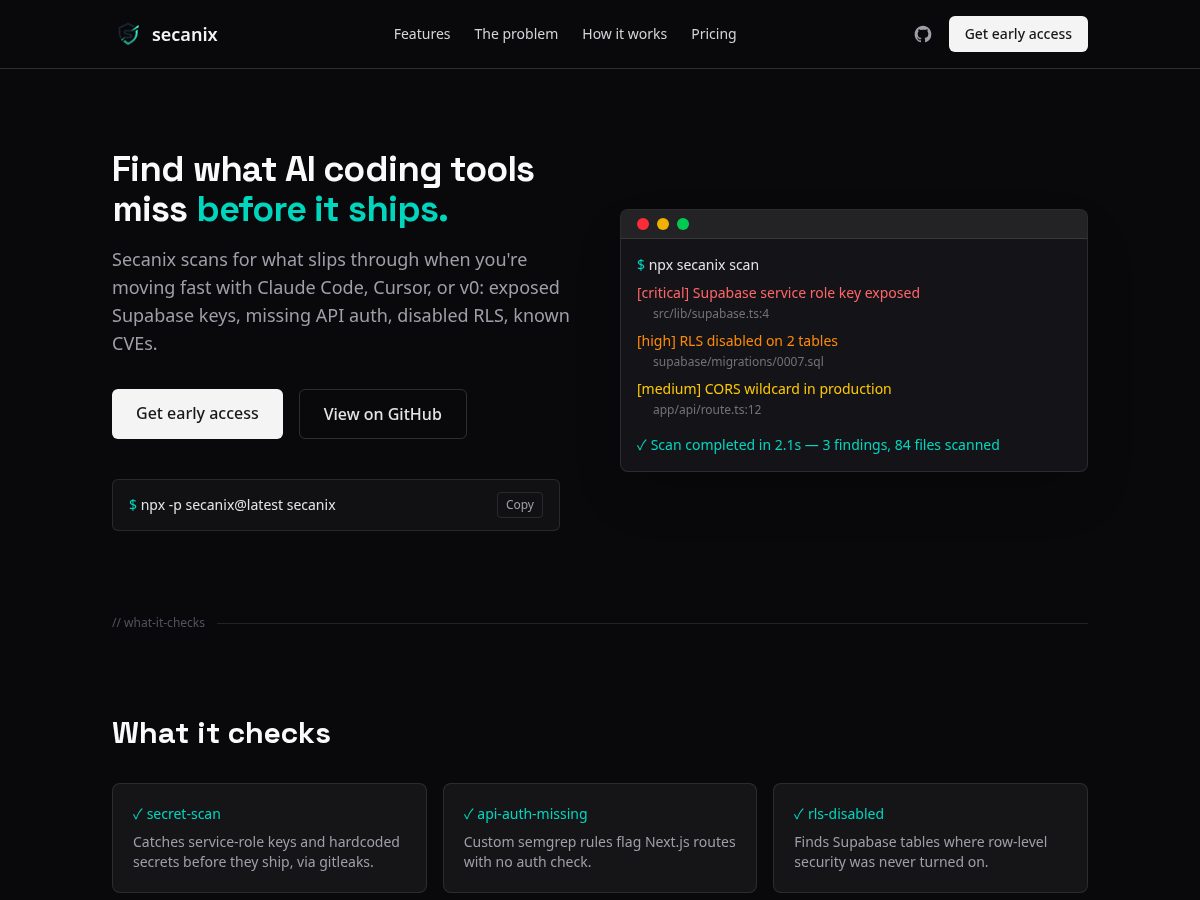The width and height of the screenshot is (1200, 900).
Task: Click the secret-scan title text
Action: (177, 814)
